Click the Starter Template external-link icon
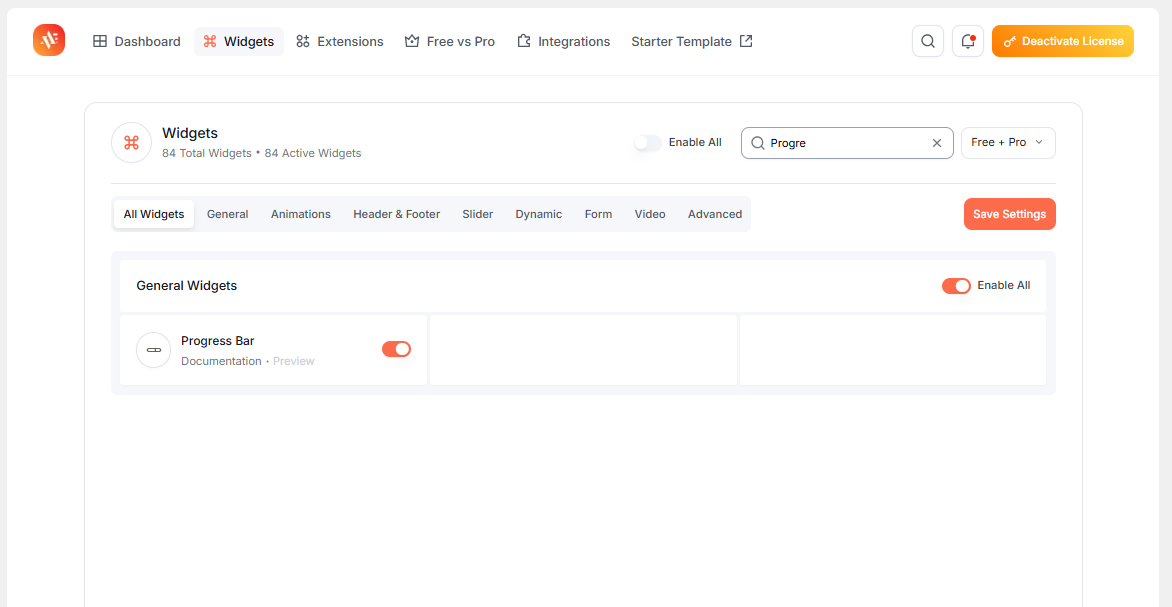 coord(746,41)
